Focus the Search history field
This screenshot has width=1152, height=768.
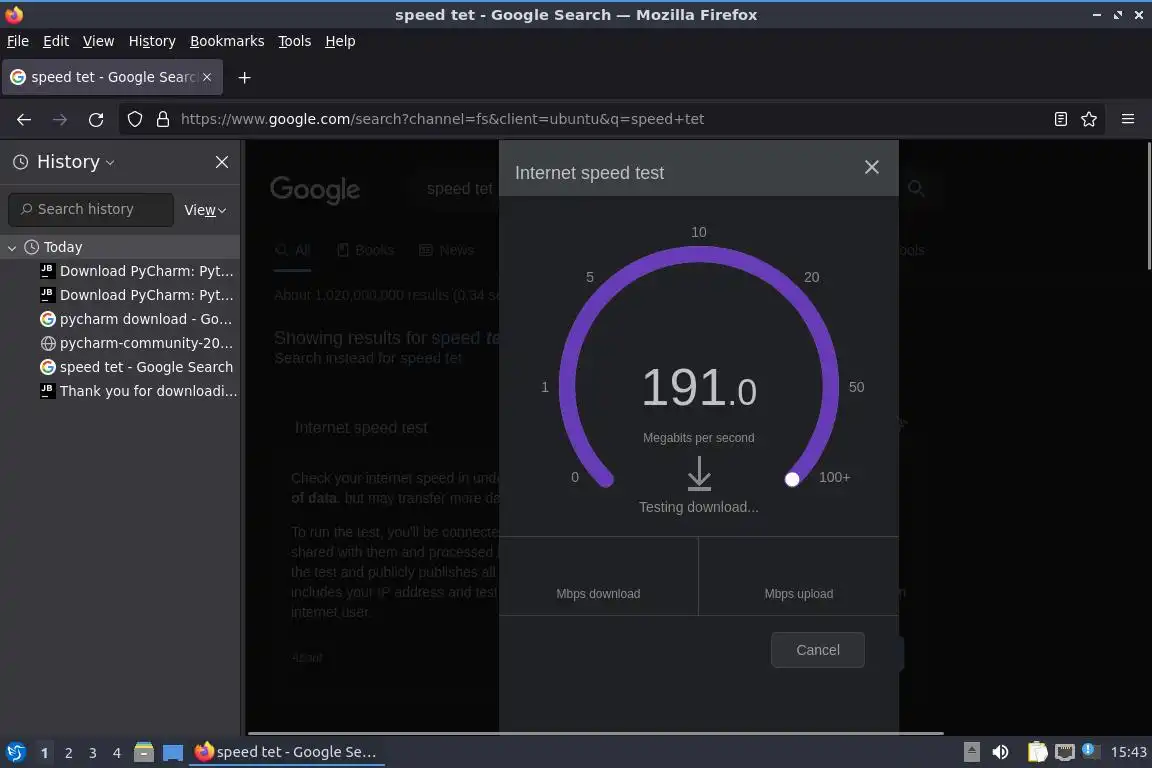pyautogui.click(x=91, y=209)
